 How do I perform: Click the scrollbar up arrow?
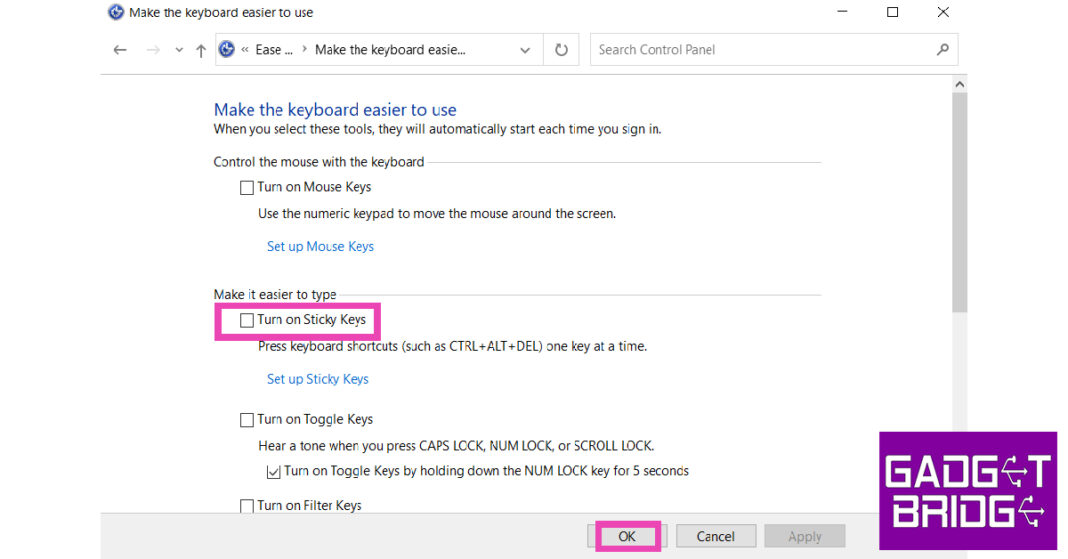tap(959, 84)
